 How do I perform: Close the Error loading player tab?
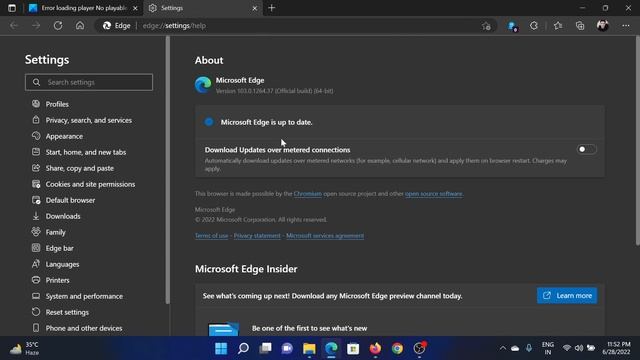pos(135,8)
